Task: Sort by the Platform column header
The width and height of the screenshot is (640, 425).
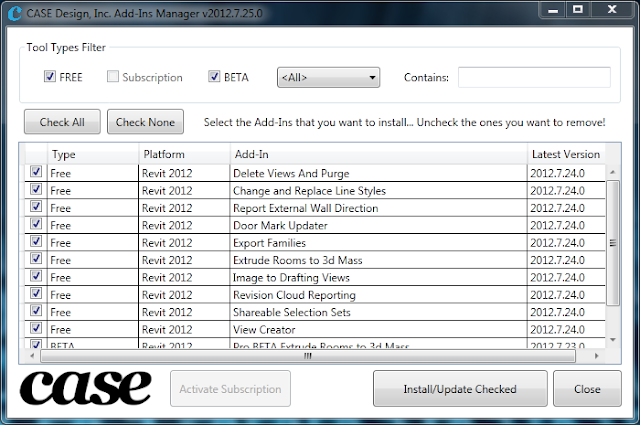Action: 184,154
